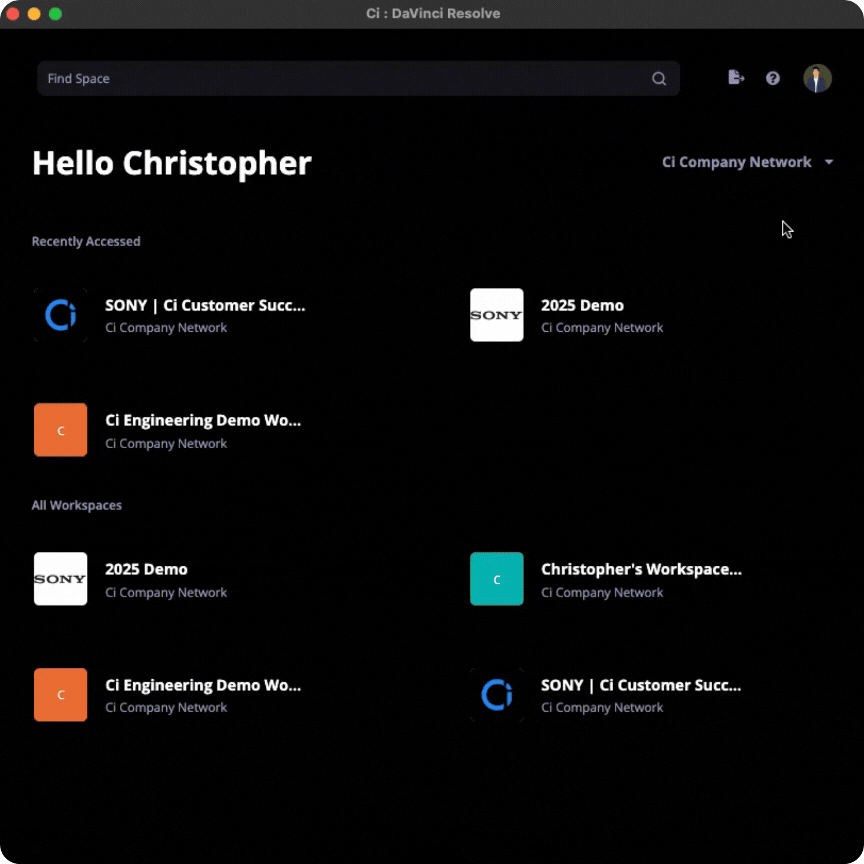Image resolution: width=864 pixels, height=864 pixels.
Task: Click the Hello Christopher greeting
Action: coord(172,164)
